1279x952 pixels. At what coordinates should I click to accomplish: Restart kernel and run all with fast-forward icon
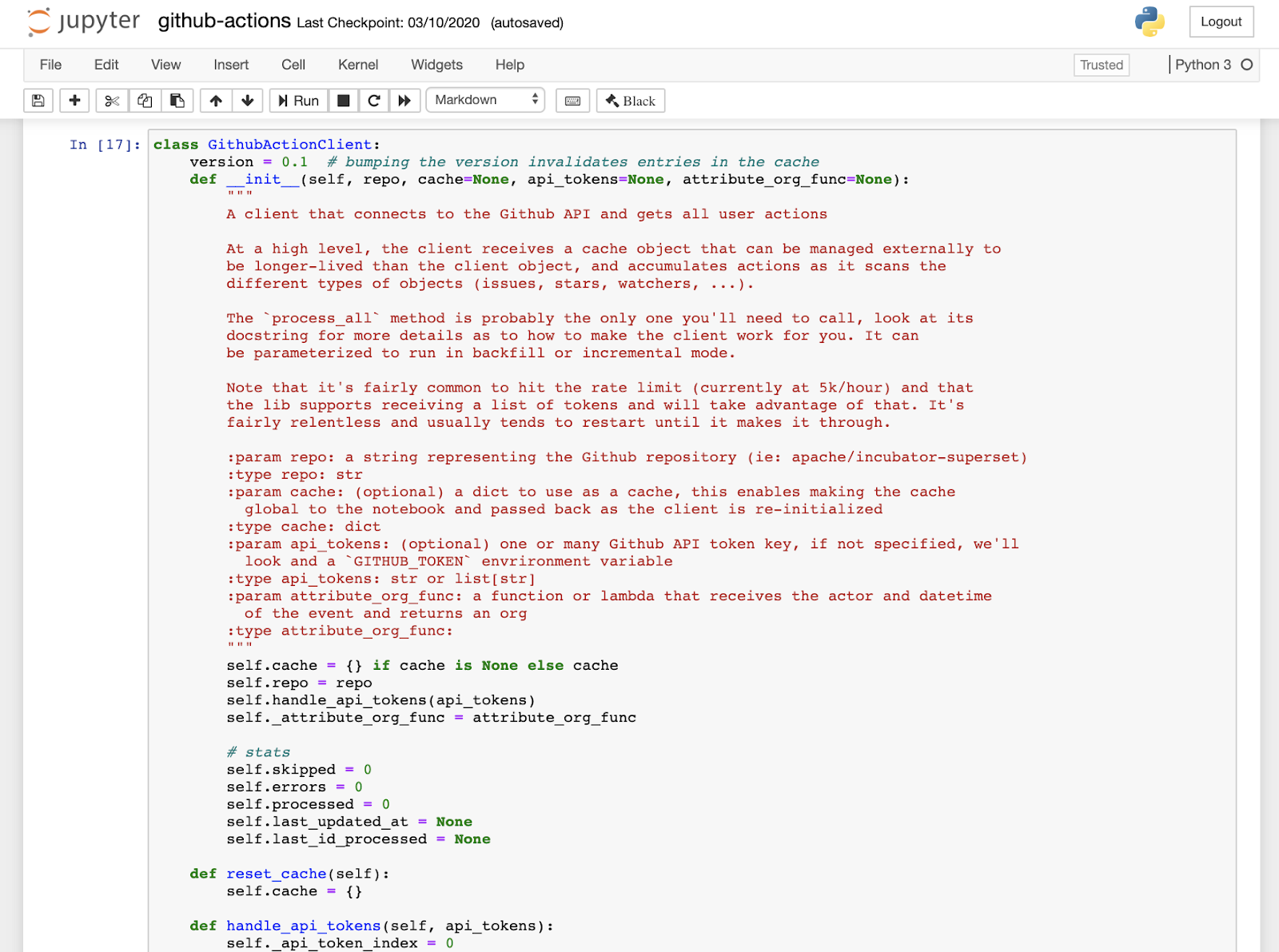404,100
